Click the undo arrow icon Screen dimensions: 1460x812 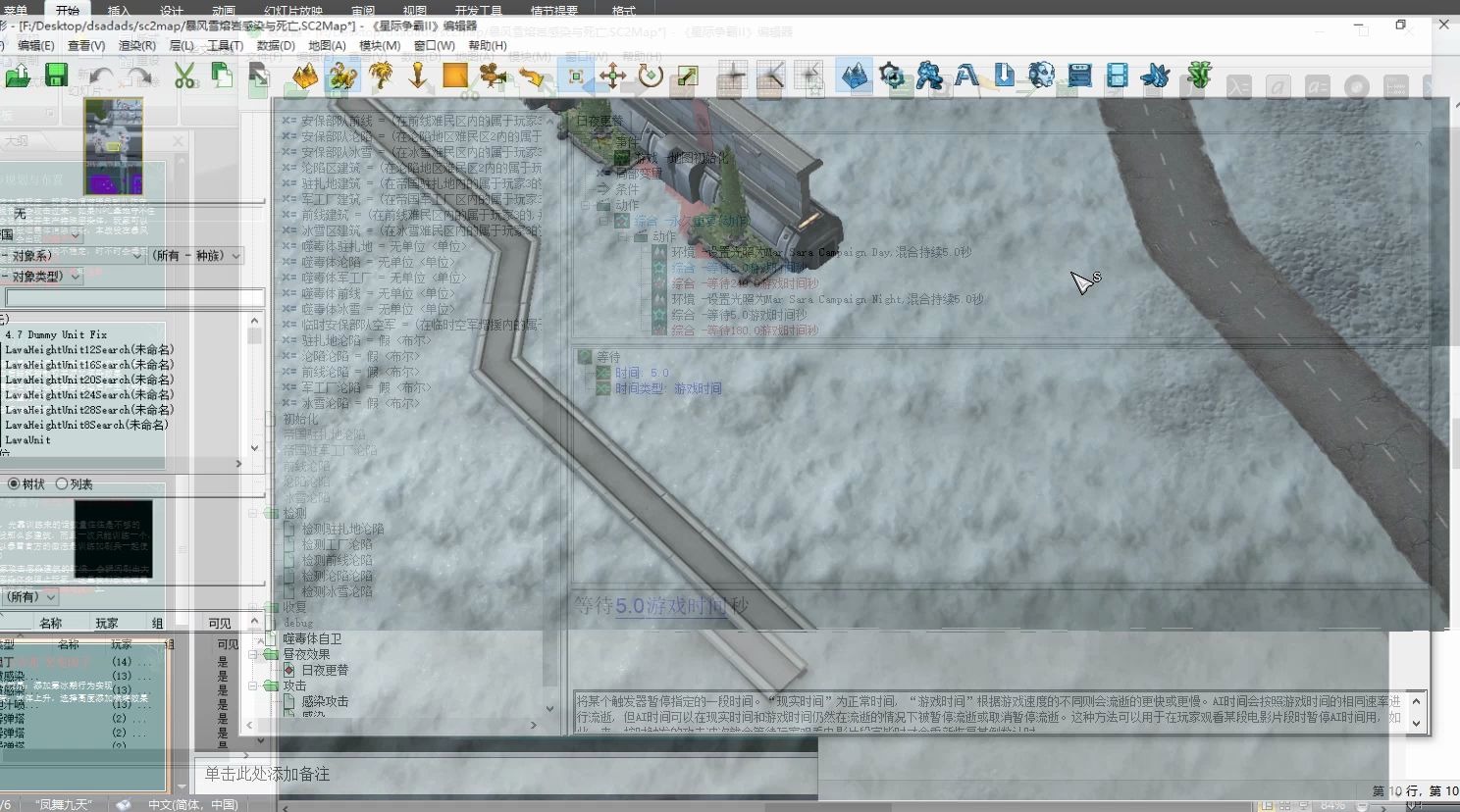tap(100, 76)
